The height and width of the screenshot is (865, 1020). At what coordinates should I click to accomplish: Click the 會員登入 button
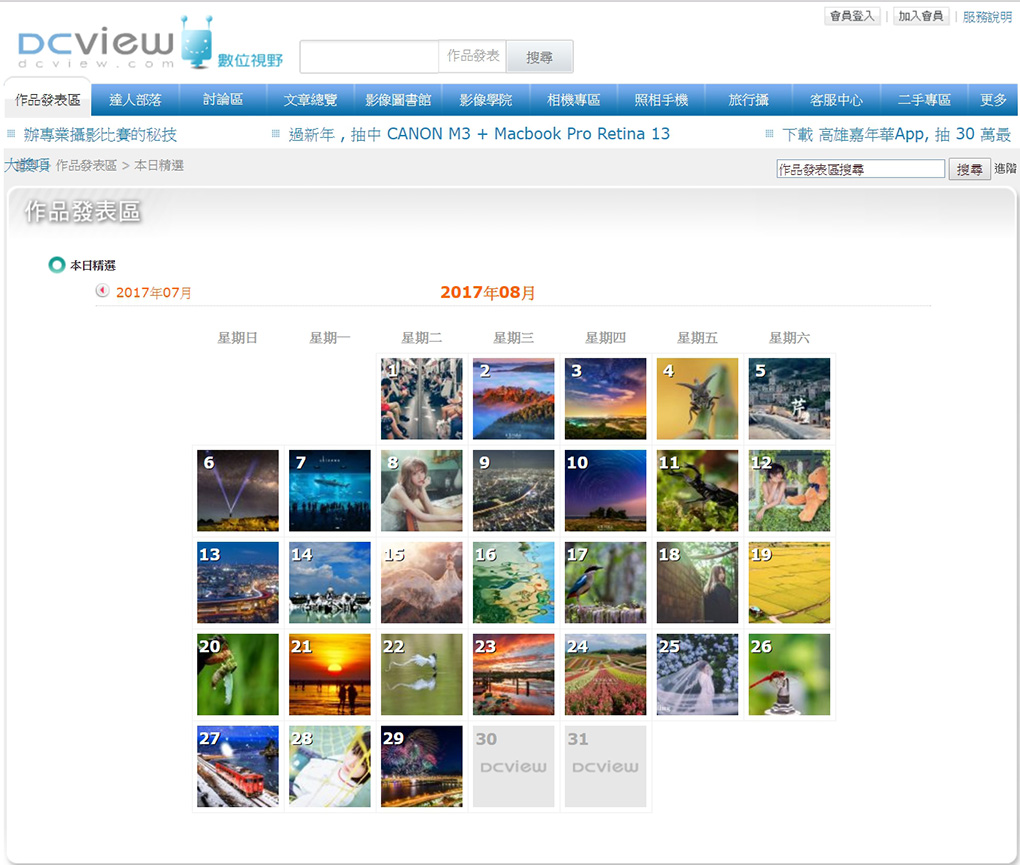(852, 16)
